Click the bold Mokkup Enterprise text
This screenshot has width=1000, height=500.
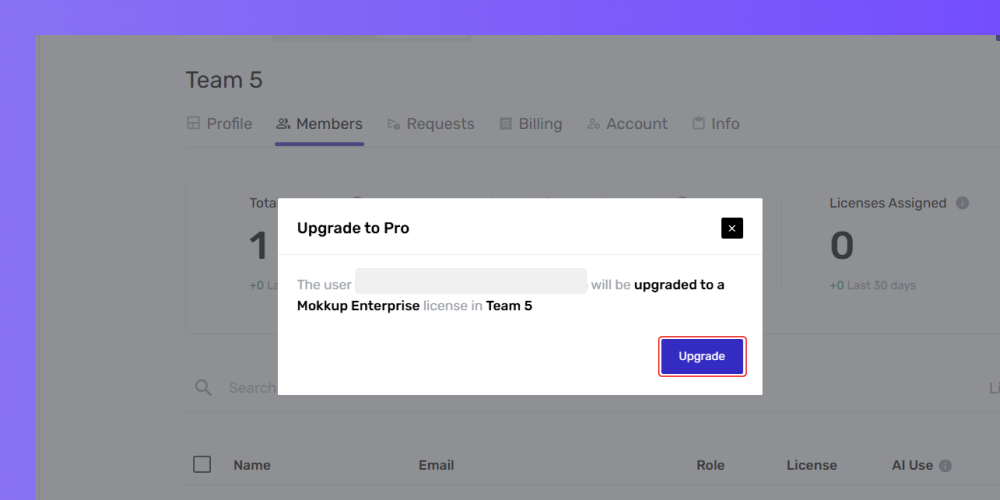pos(358,306)
